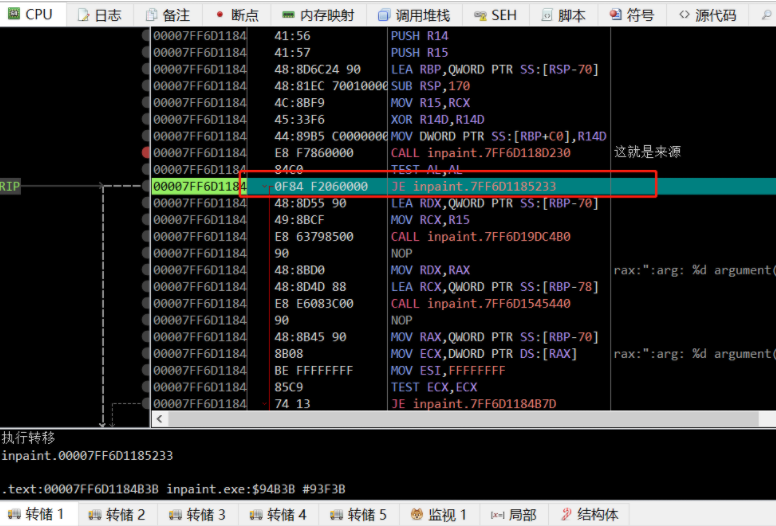The image size is (776, 526).
Task: Select the LEA RBP,QWORD PTR SS:[RSP-70] instruction
Action: (x=494, y=69)
